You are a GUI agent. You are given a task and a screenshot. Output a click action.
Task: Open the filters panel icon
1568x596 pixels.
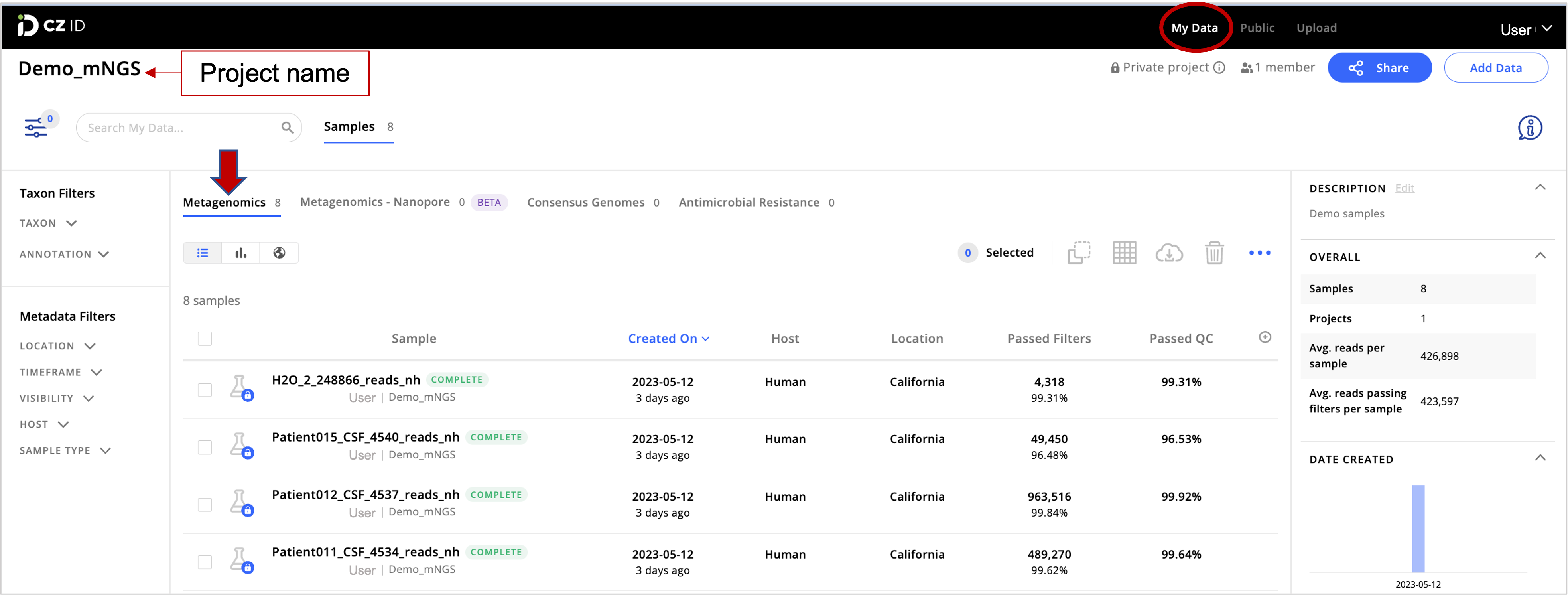[36, 127]
